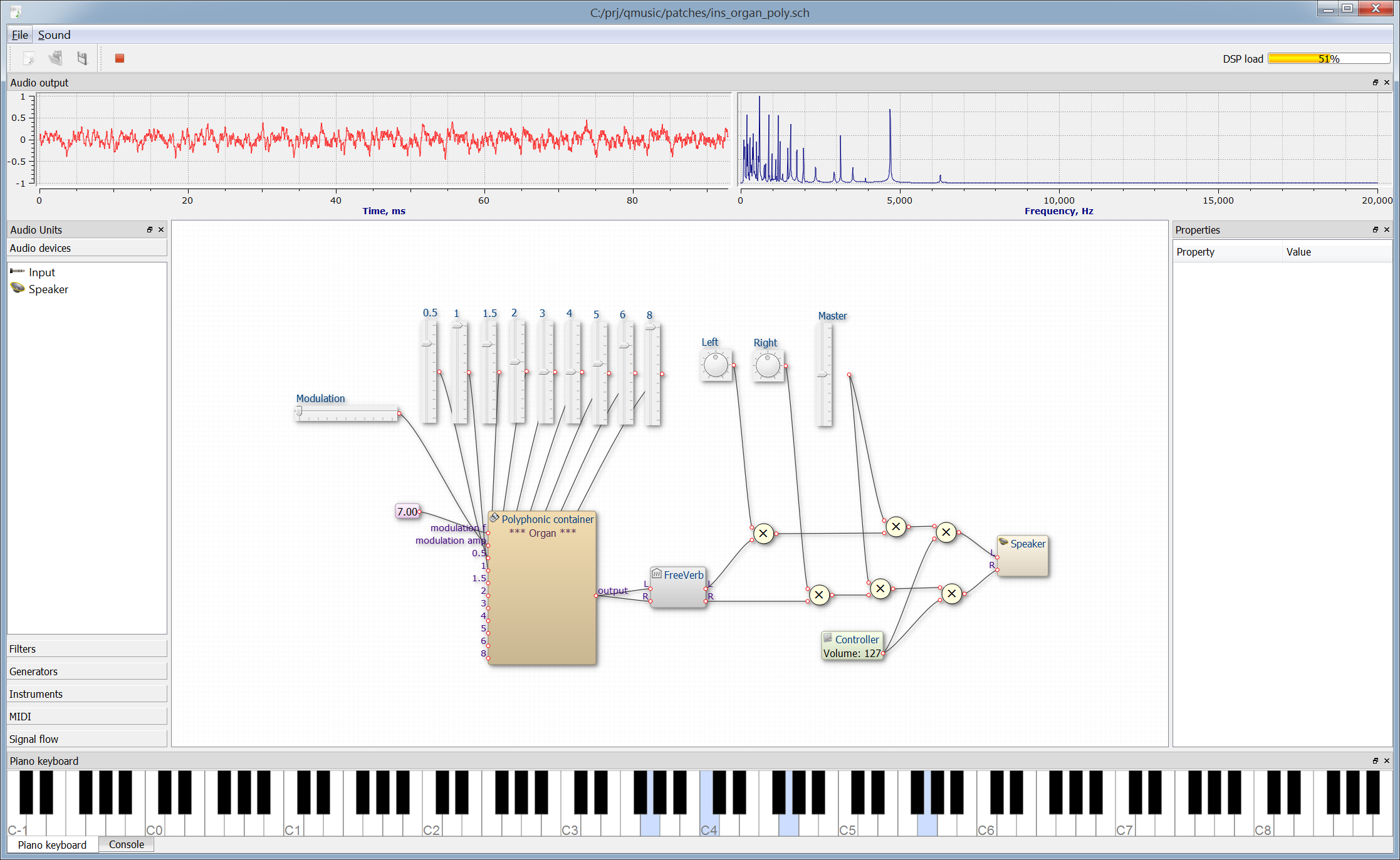Float the Piano keyboard panel

(x=1375, y=761)
